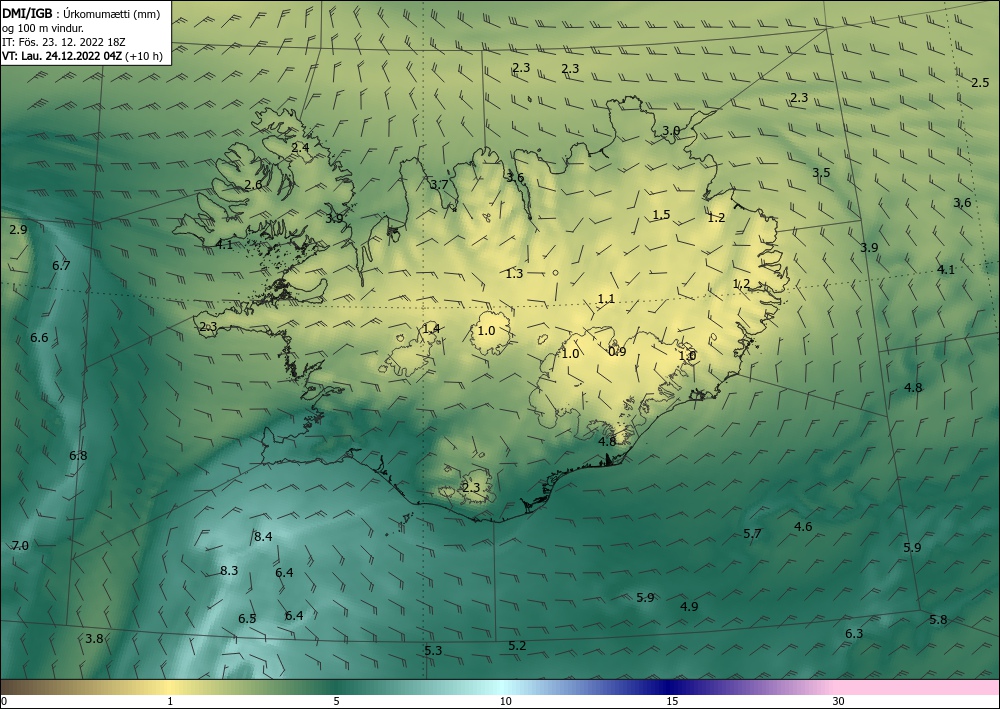Click the 2.5 value at the east edge
The image size is (1000, 709).
pyautogui.click(x=980, y=83)
